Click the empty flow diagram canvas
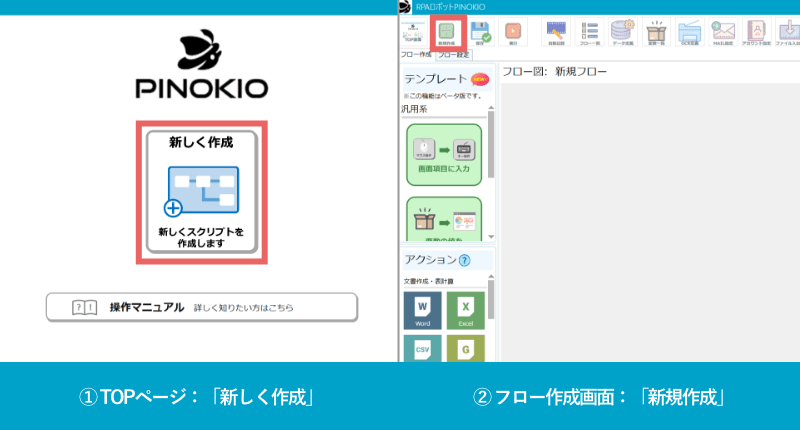The width and height of the screenshot is (800, 430). click(650, 222)
